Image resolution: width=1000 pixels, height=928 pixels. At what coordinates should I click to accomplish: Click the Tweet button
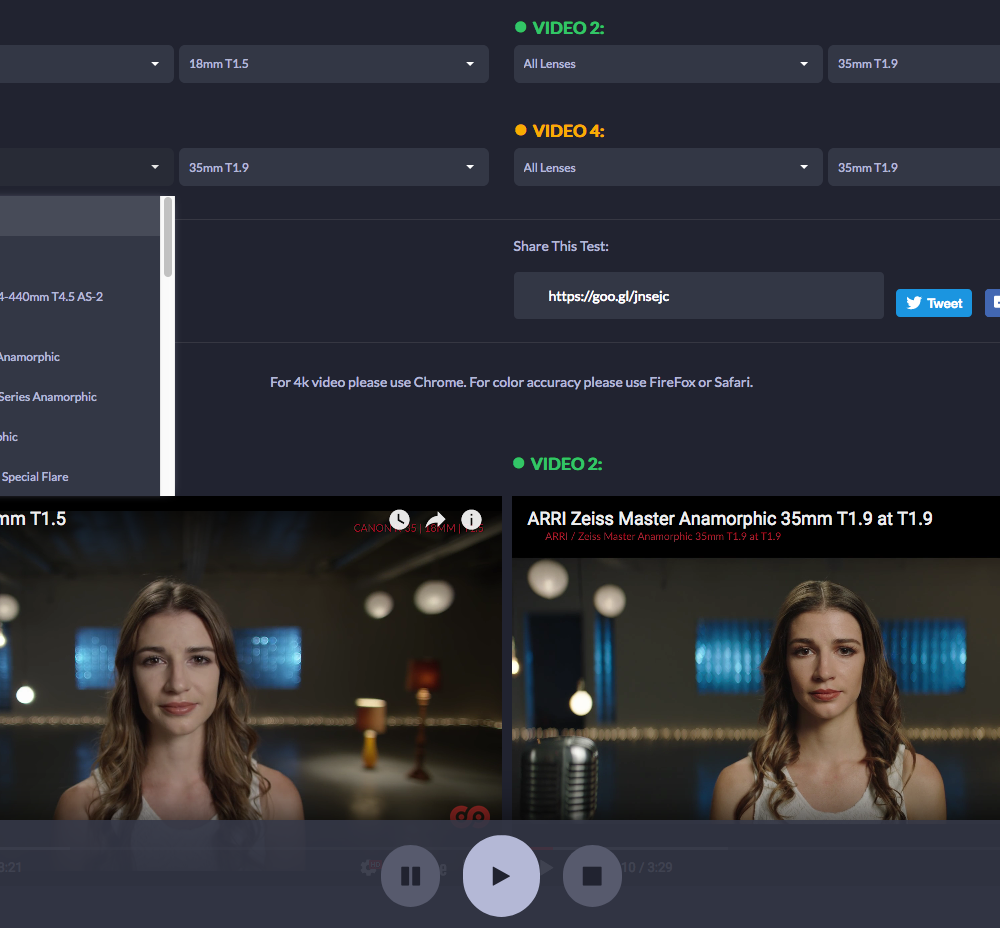pos(934,303)
